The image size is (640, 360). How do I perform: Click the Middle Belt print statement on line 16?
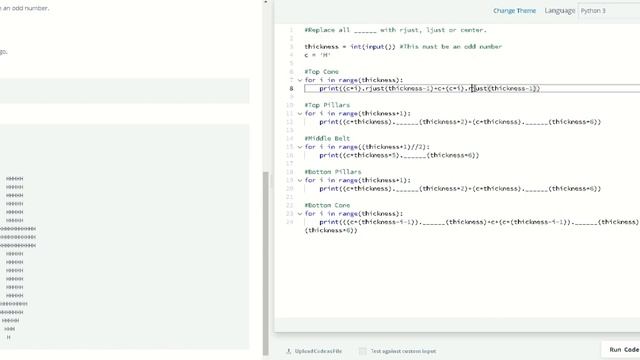pos(399,156)
